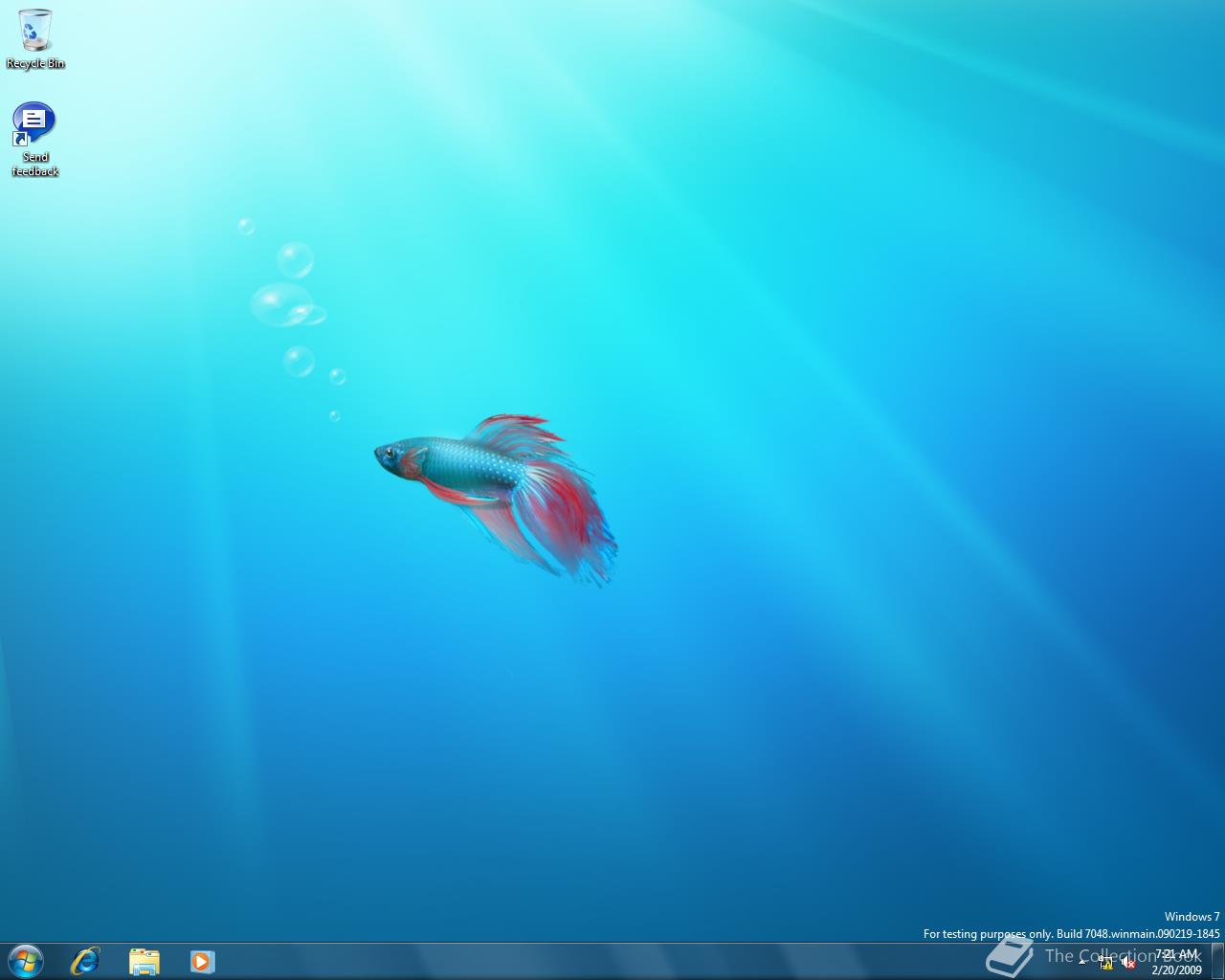Click the Show desktop button
The image size is (1225, 980).
[x=1217, y=961]
